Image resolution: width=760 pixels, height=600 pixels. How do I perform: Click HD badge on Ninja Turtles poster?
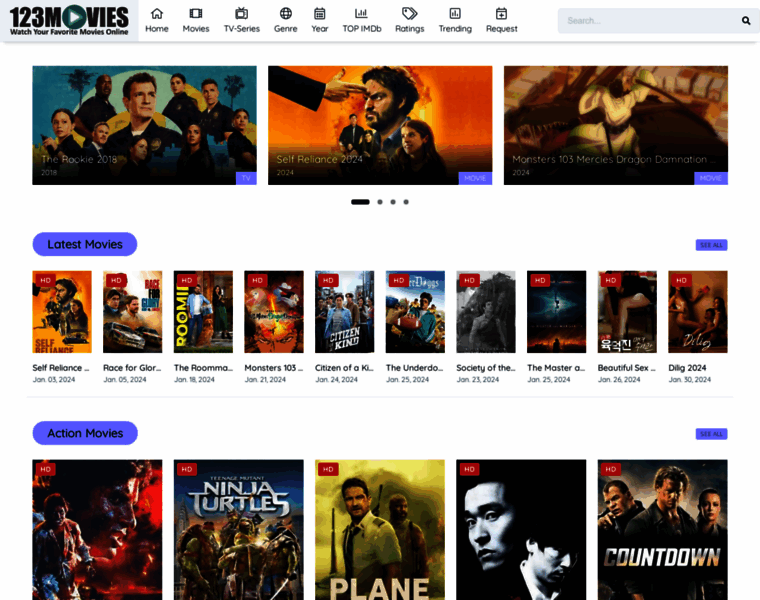tap(187, 469)
